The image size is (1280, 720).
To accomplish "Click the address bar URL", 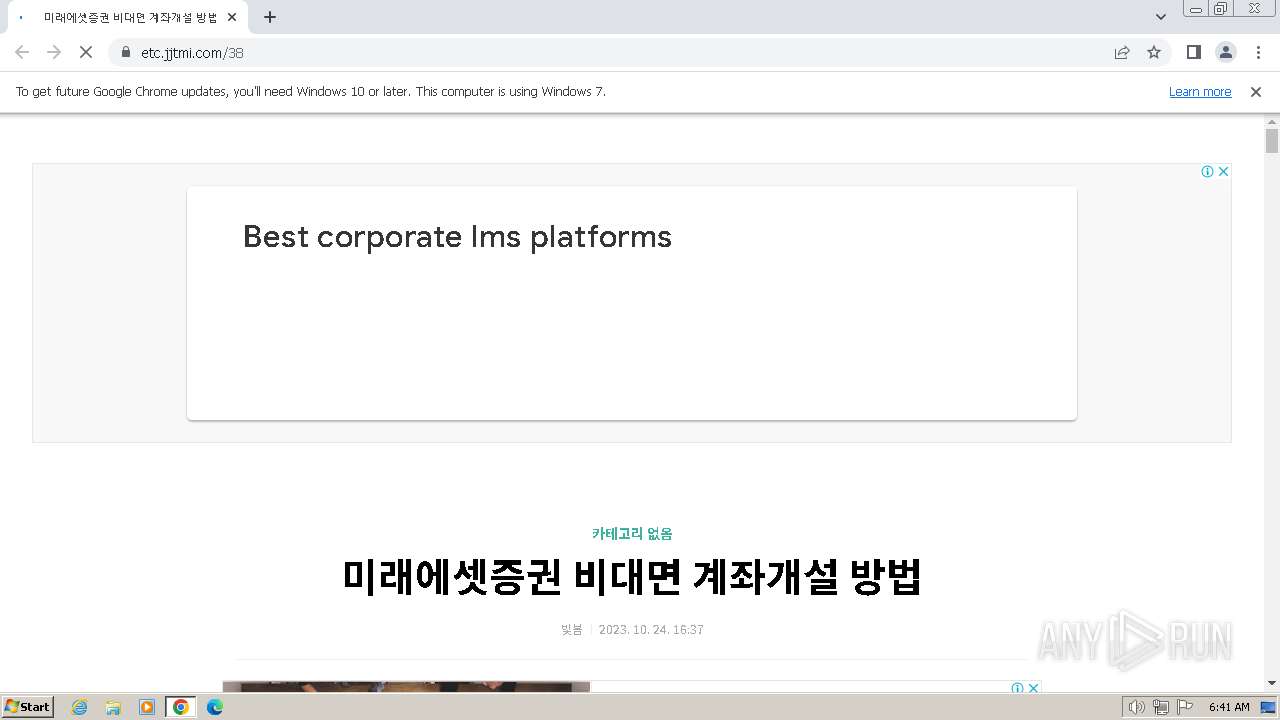I will pyautogui.click(x=192, y=53).
